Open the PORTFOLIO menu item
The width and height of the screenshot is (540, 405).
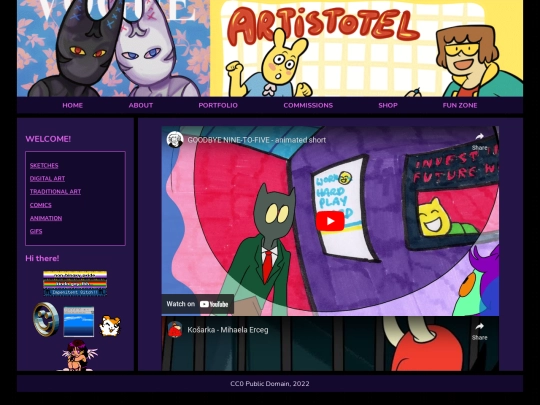(x=218, y=105)
